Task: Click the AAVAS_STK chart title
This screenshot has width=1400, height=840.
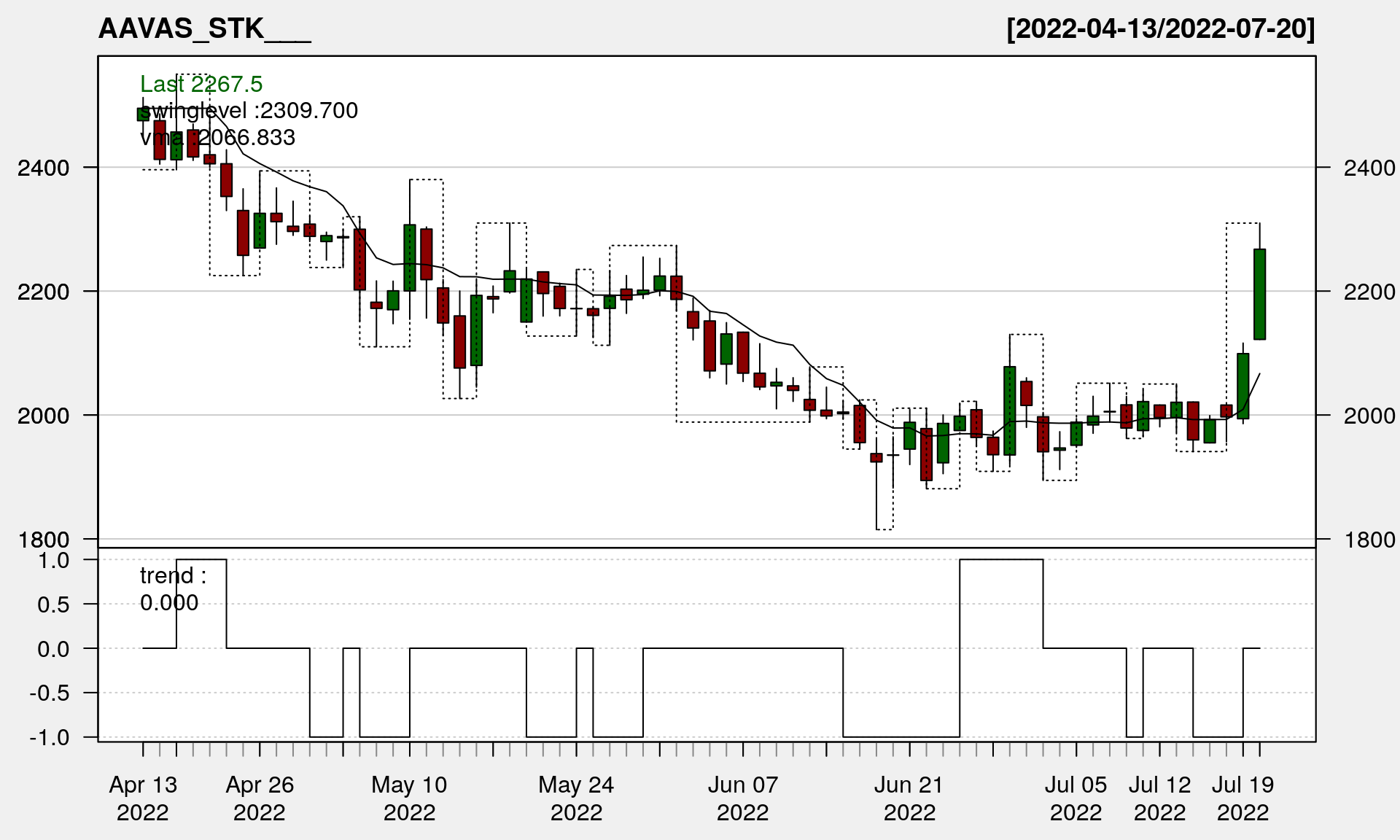Action: coord(204,29)
